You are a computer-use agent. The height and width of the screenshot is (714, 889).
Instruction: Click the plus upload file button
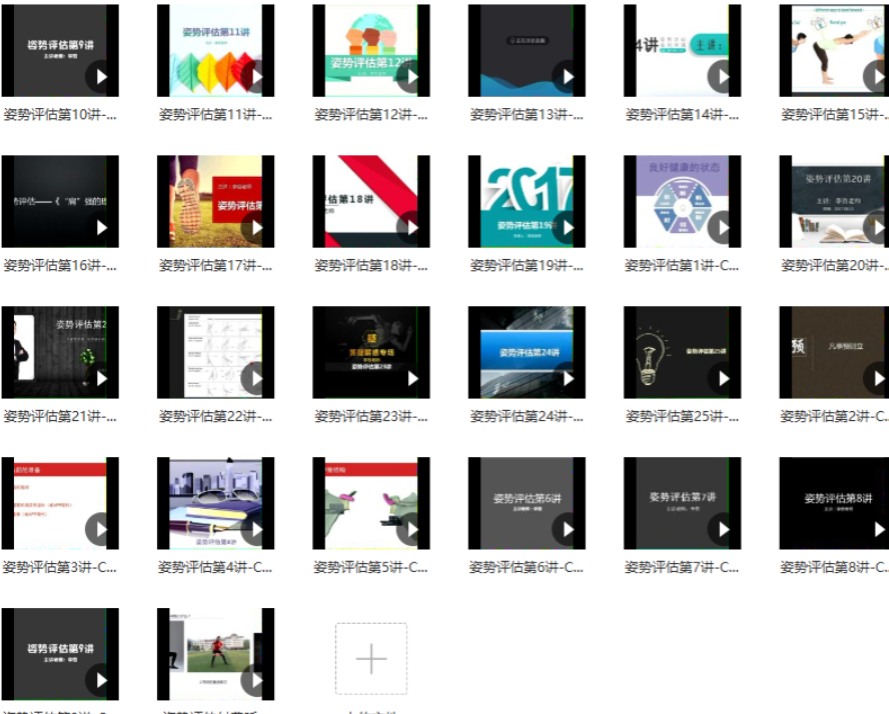[371, 658]
